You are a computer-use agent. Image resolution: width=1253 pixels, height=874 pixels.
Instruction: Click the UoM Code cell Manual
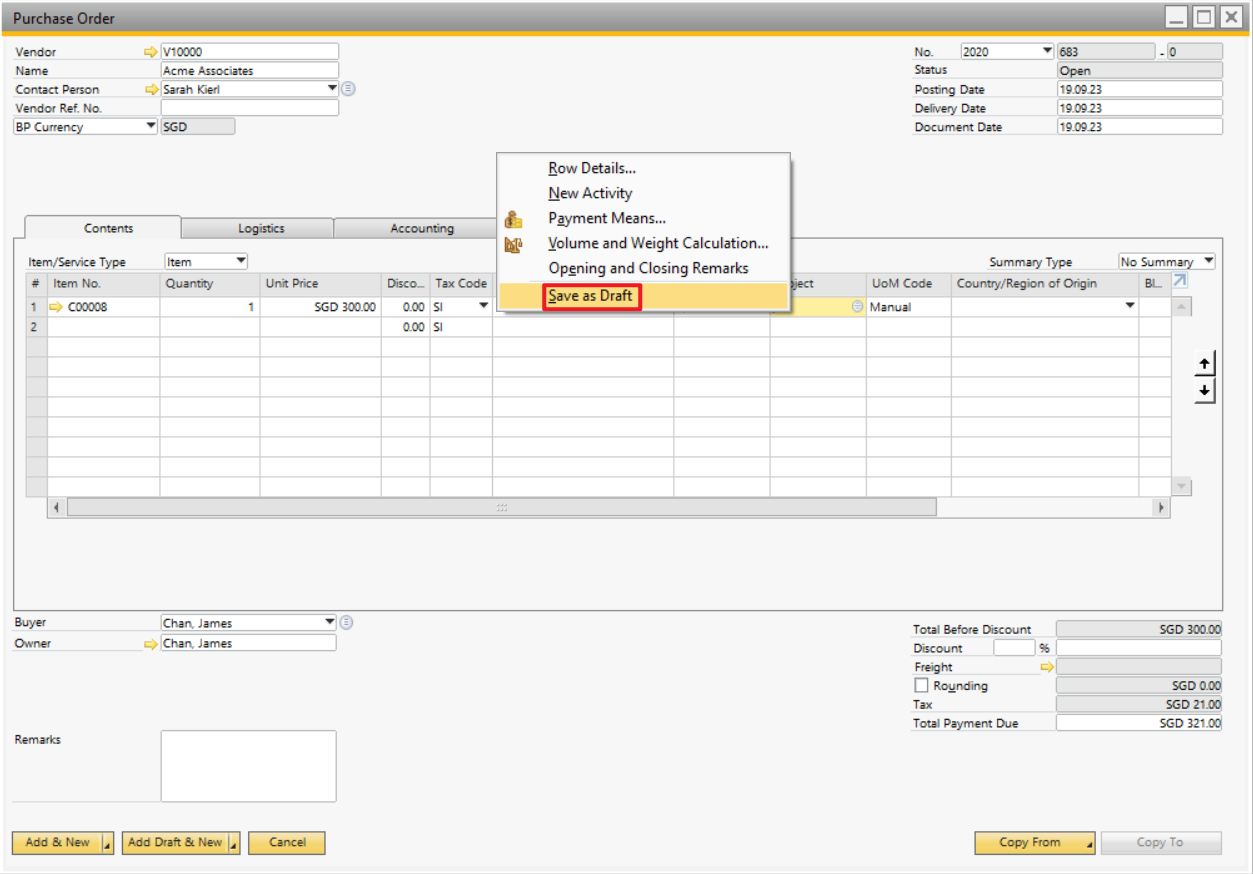pyautogui.click(x=909, y=307)
